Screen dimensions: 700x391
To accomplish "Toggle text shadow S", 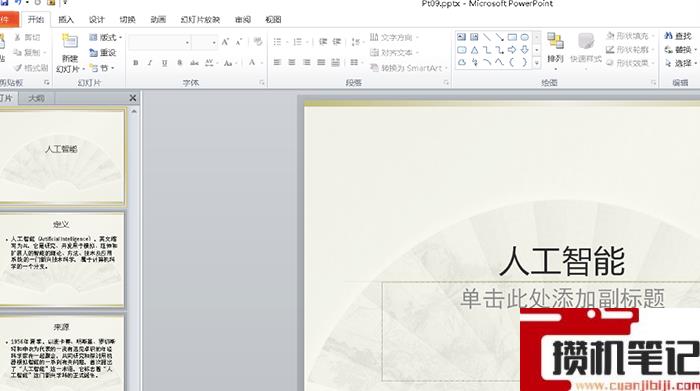I will [x=179, y=63].
